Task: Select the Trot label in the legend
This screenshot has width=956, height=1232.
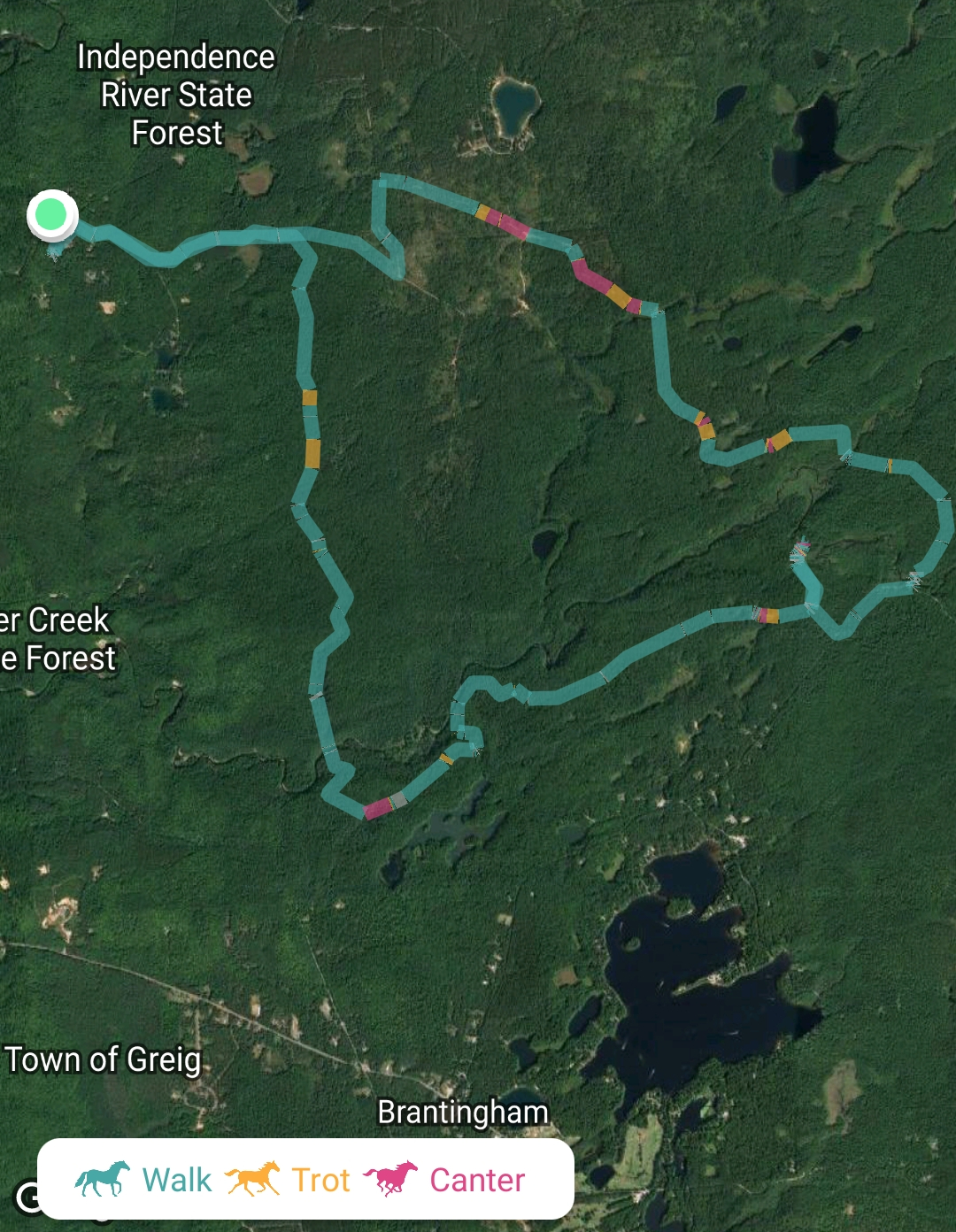Action: (x=321, y=1180)
